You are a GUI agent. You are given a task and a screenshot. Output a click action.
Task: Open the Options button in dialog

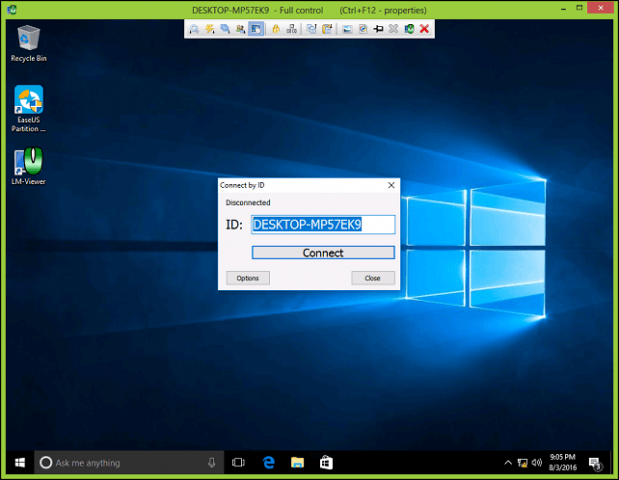(x=248, y=278)
